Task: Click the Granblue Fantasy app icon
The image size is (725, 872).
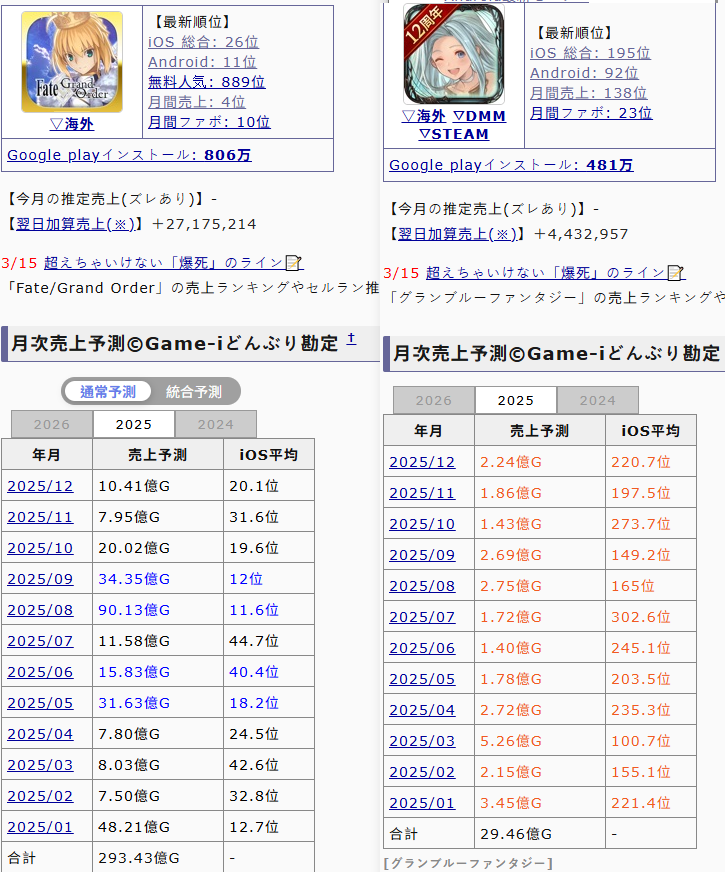Action: (454, 53)
